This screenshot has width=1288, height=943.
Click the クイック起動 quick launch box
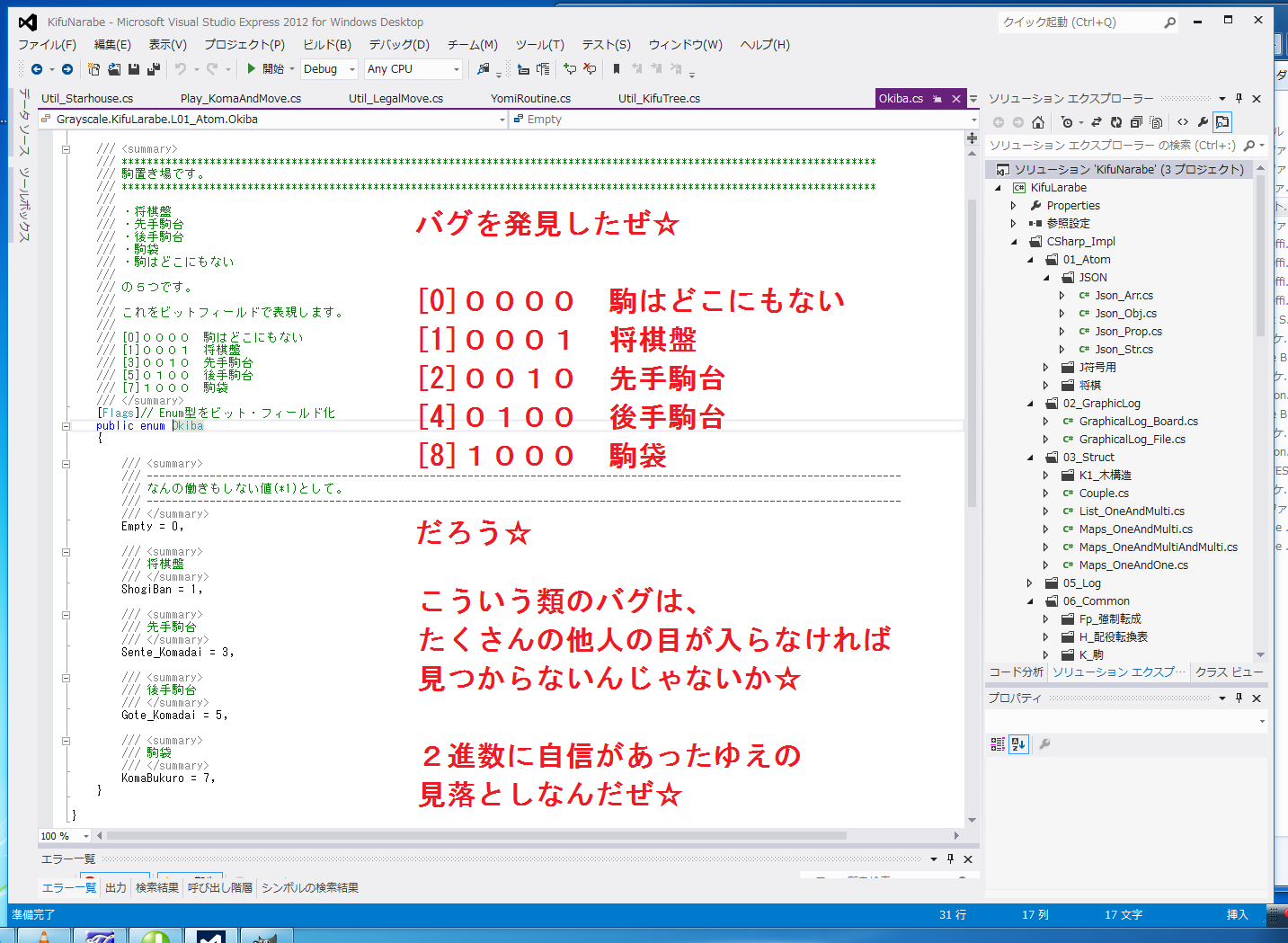1088,22
